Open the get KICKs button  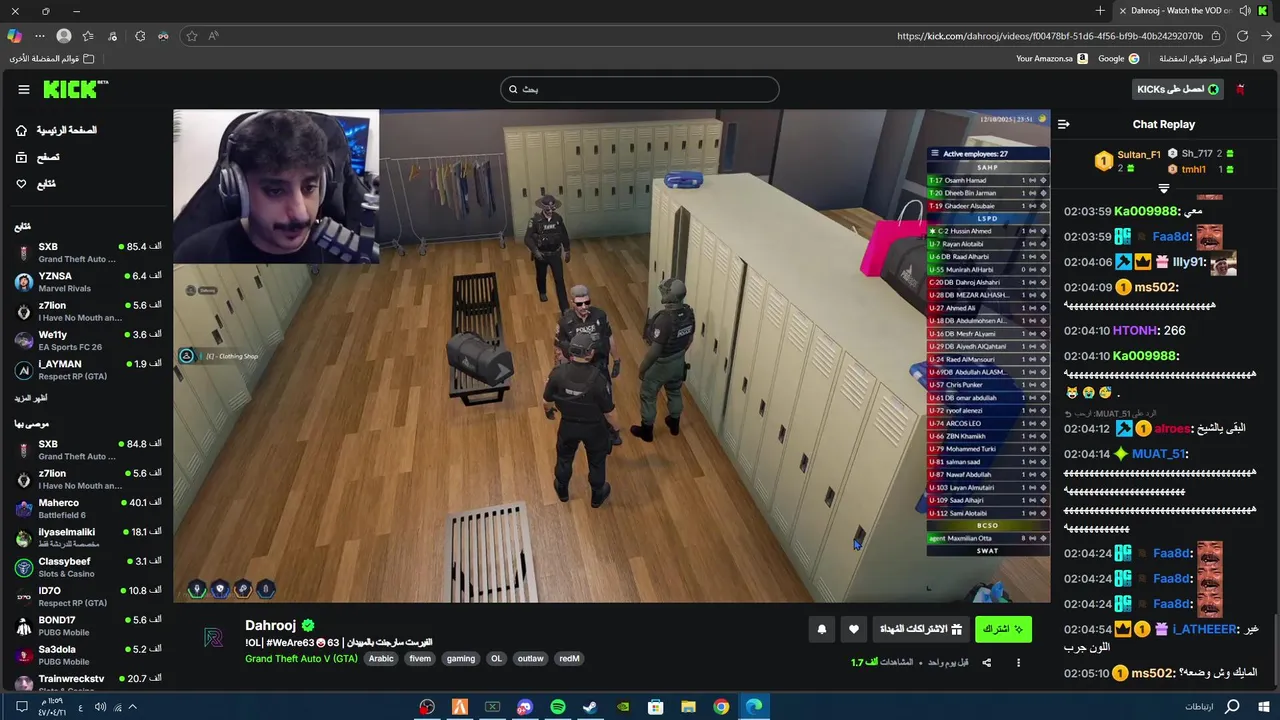click(x=1178, y=89)
